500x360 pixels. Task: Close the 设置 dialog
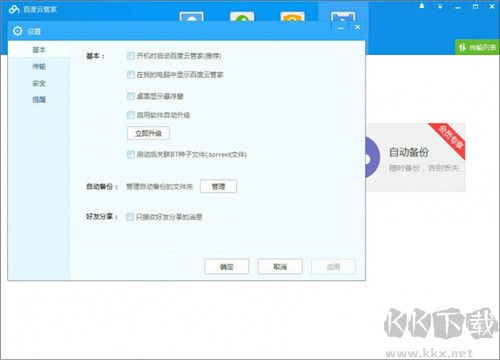pos(358,27)
